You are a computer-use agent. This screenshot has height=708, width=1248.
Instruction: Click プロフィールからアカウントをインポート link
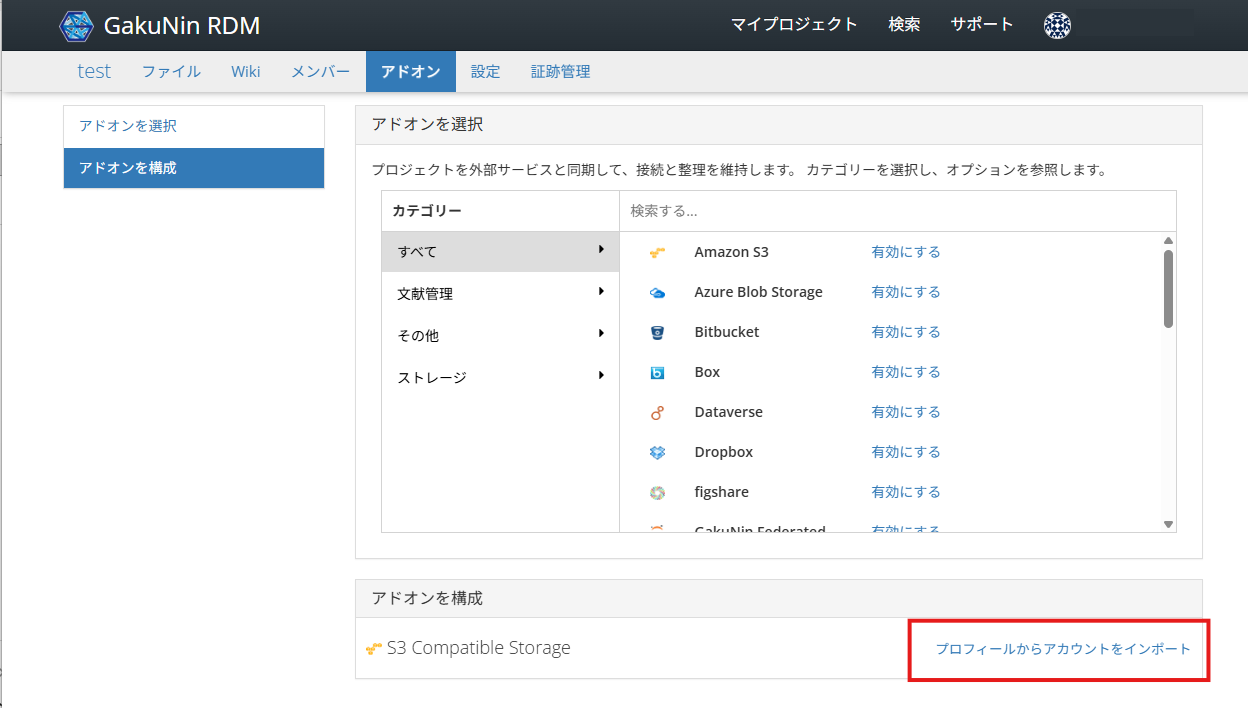pos(1063,649)
